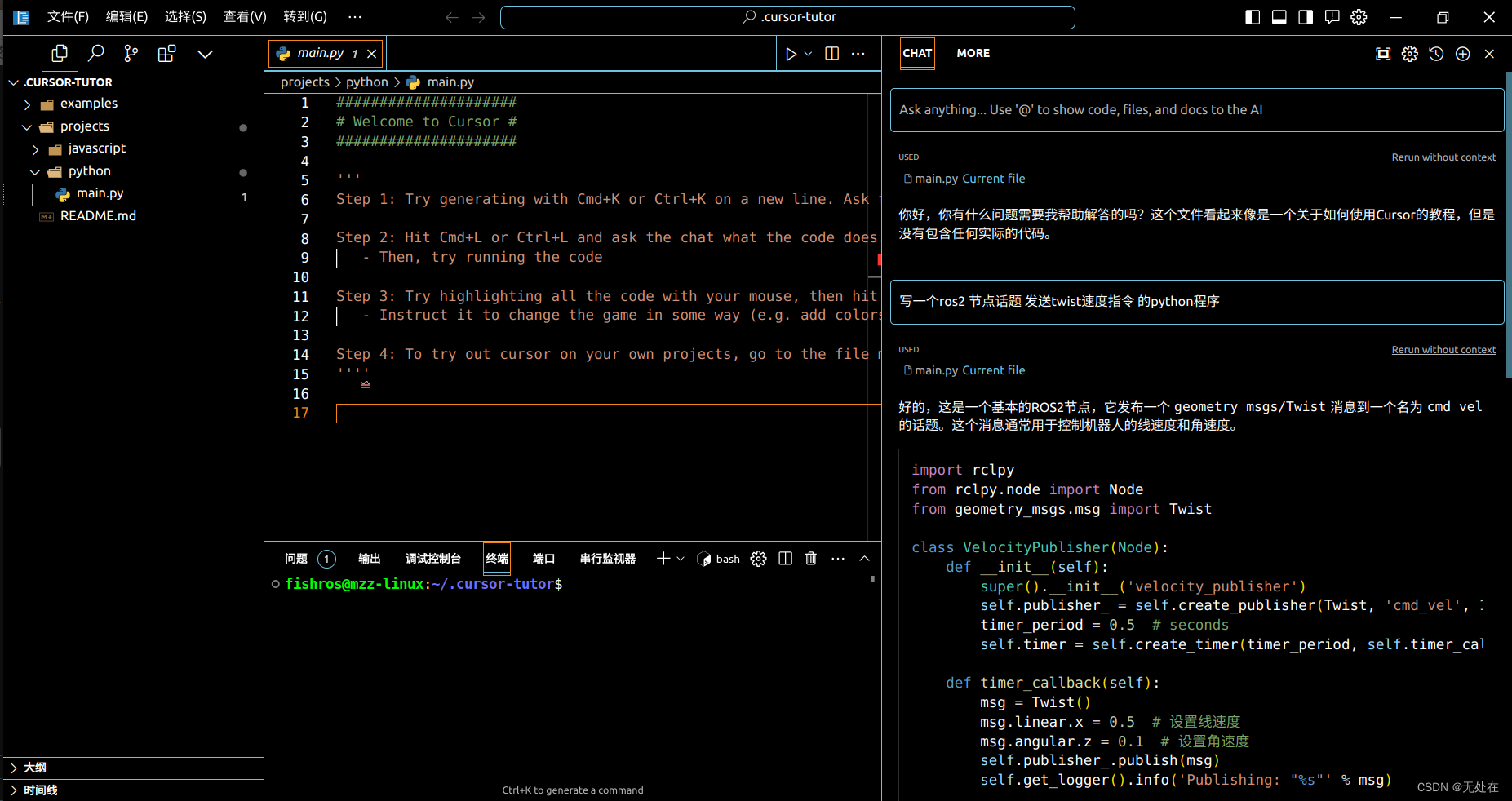Expand the 大纲 outline section
Image resolution: width=1512 pixels, height=801 pixels.
[134, 768]
